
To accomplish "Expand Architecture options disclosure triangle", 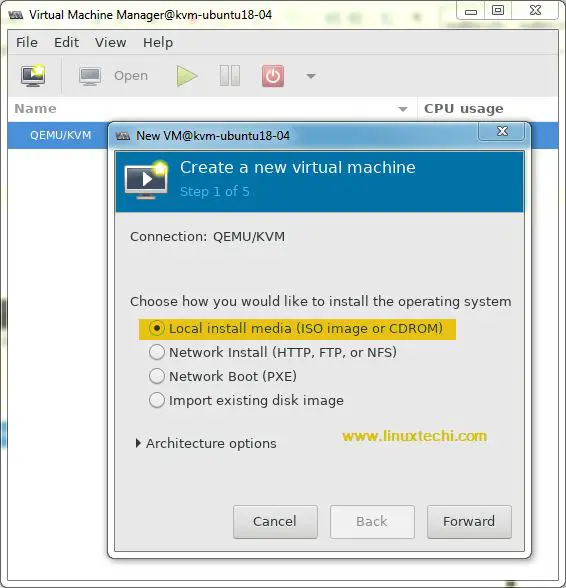I will tap(138, 443).
